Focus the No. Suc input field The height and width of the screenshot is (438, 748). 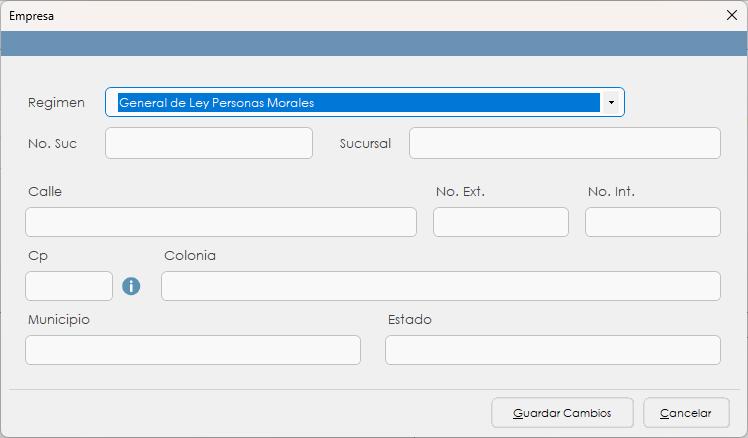[209, 143]
